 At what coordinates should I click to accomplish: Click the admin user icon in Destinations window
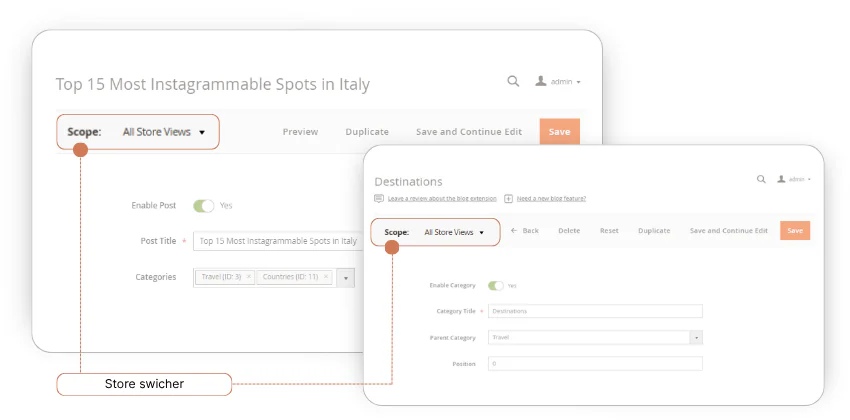coord(781,179)
